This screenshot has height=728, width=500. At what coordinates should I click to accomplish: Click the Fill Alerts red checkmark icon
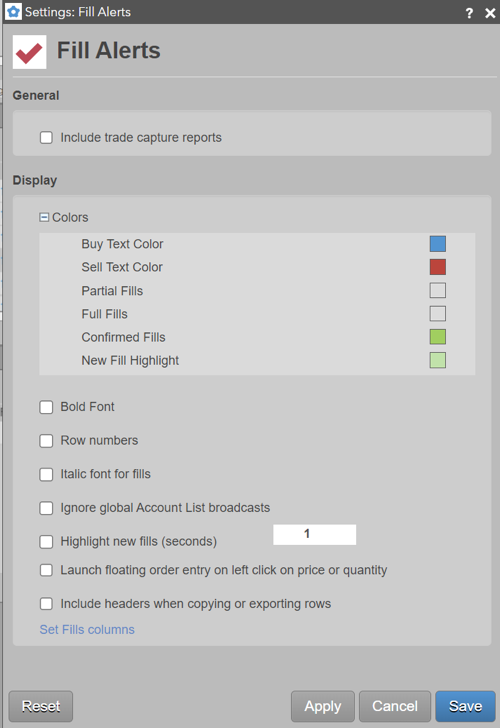[29, 52]
